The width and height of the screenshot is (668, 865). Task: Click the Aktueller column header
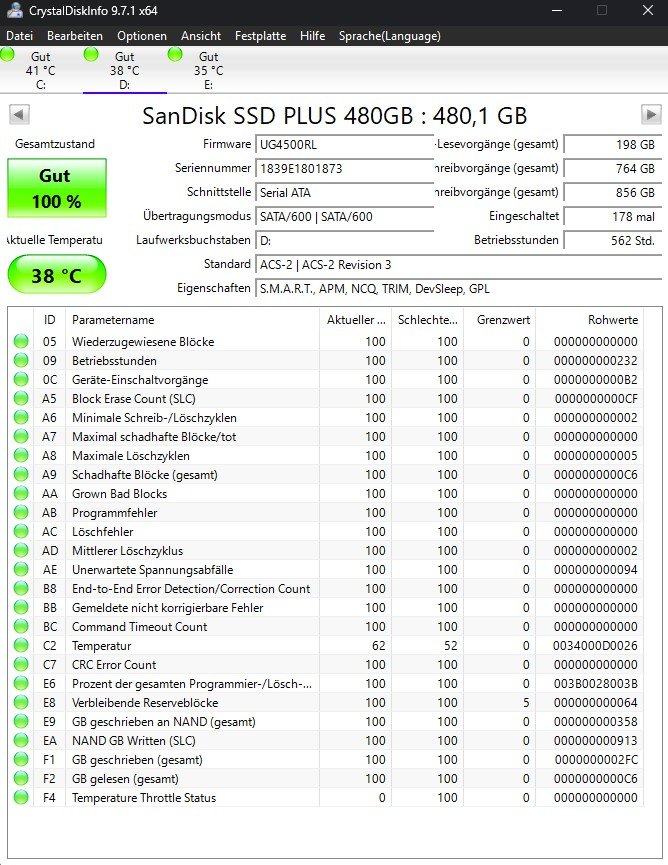(355, 319)
